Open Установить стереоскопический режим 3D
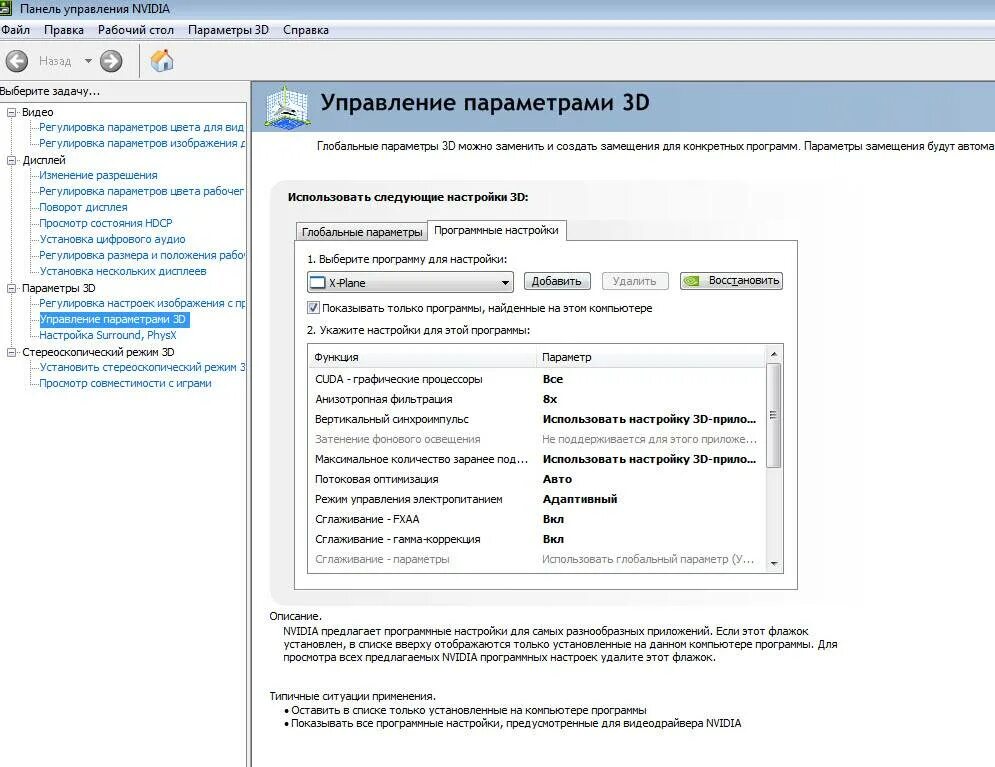 coord(142,367)
